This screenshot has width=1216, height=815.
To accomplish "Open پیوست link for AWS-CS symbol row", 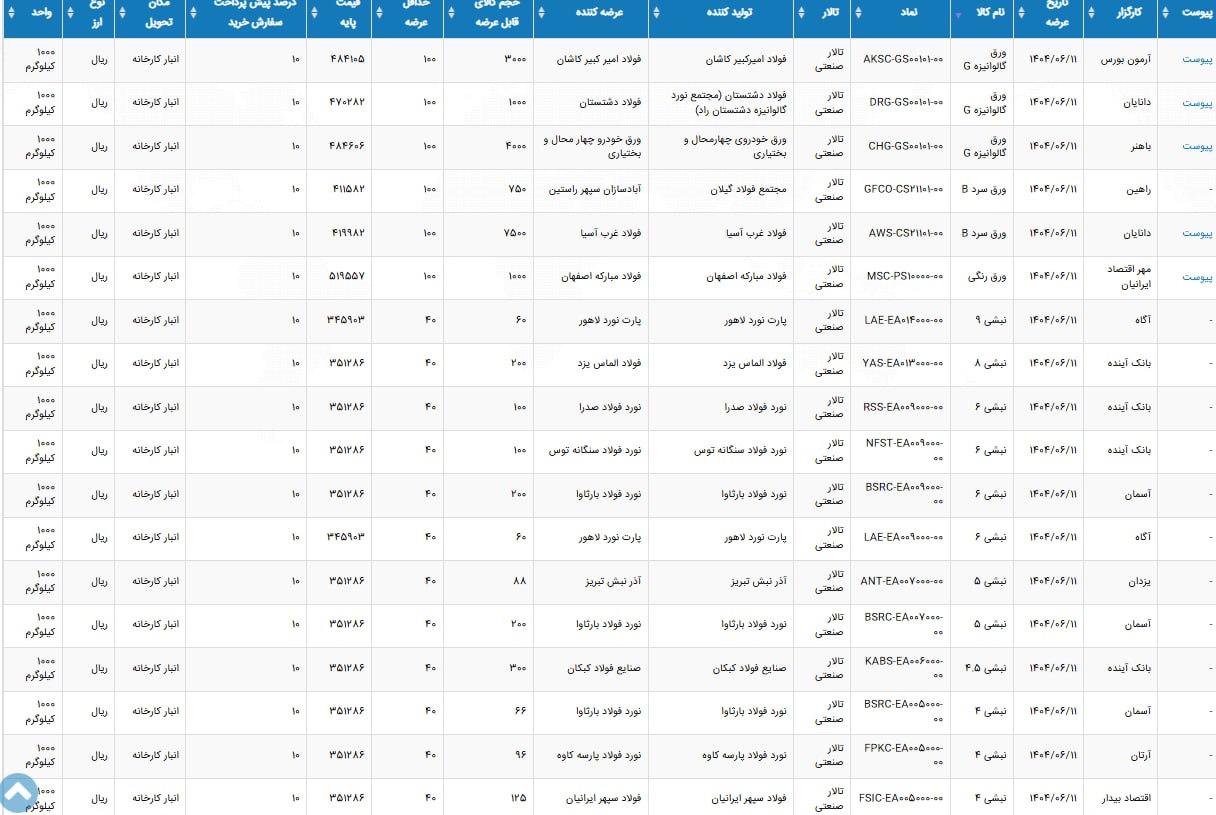I will coord(1197,233).
